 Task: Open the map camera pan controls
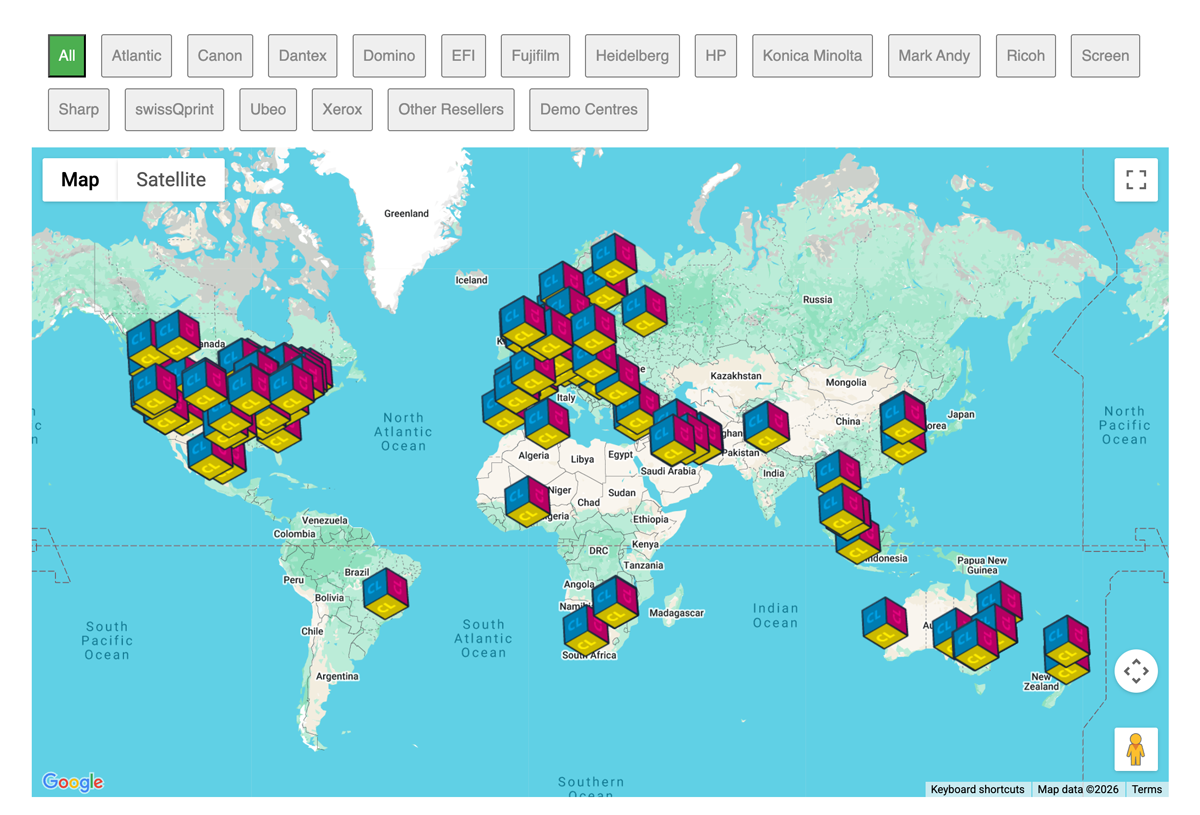pyautogui.click(x=1136, y=671)
